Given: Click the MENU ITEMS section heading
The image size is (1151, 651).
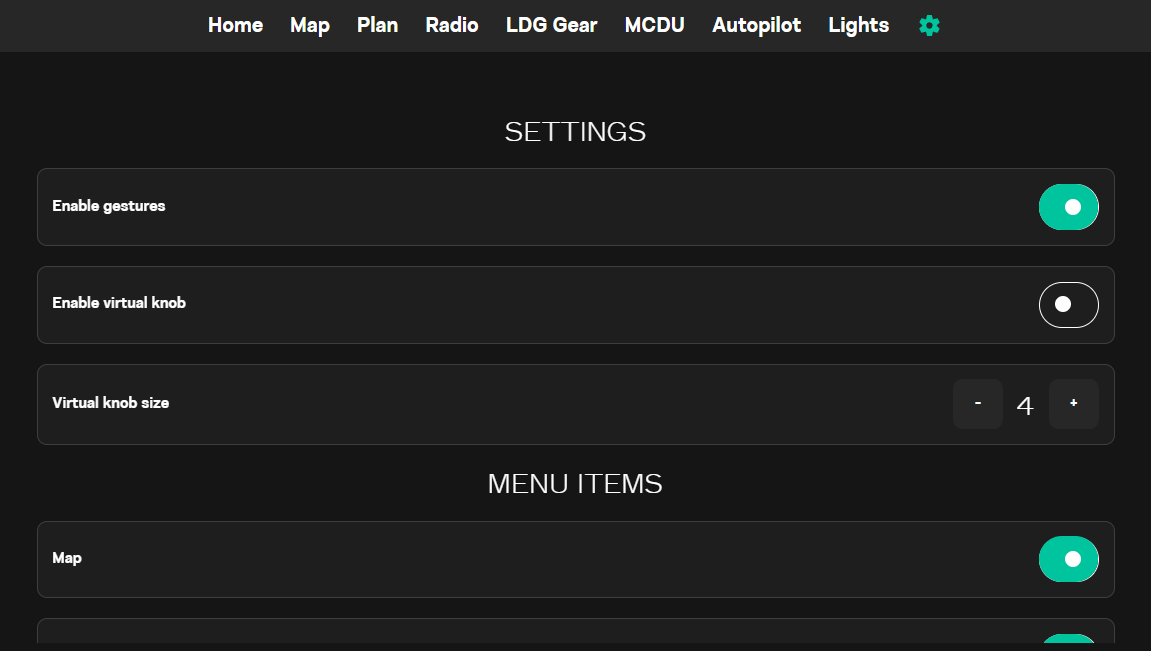Looking at the screenshot, I should pyautogui.click(x=575, y=484).
